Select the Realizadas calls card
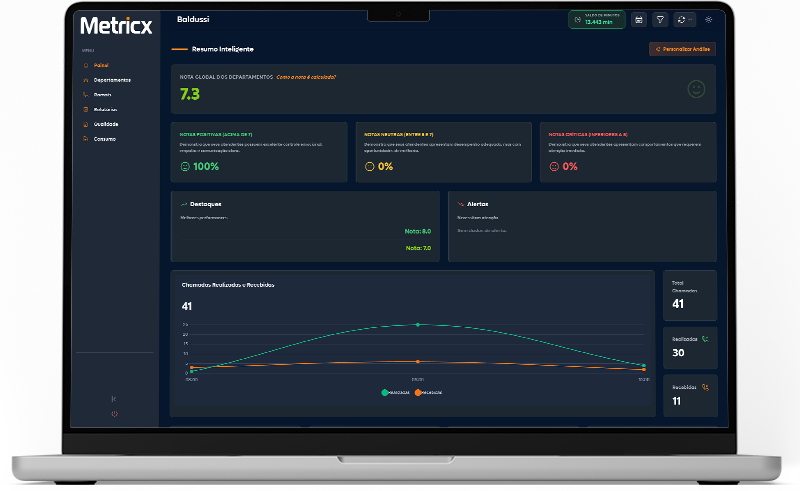Image resolution: width=800 pixels, height=491 pixels. (690, 345)
